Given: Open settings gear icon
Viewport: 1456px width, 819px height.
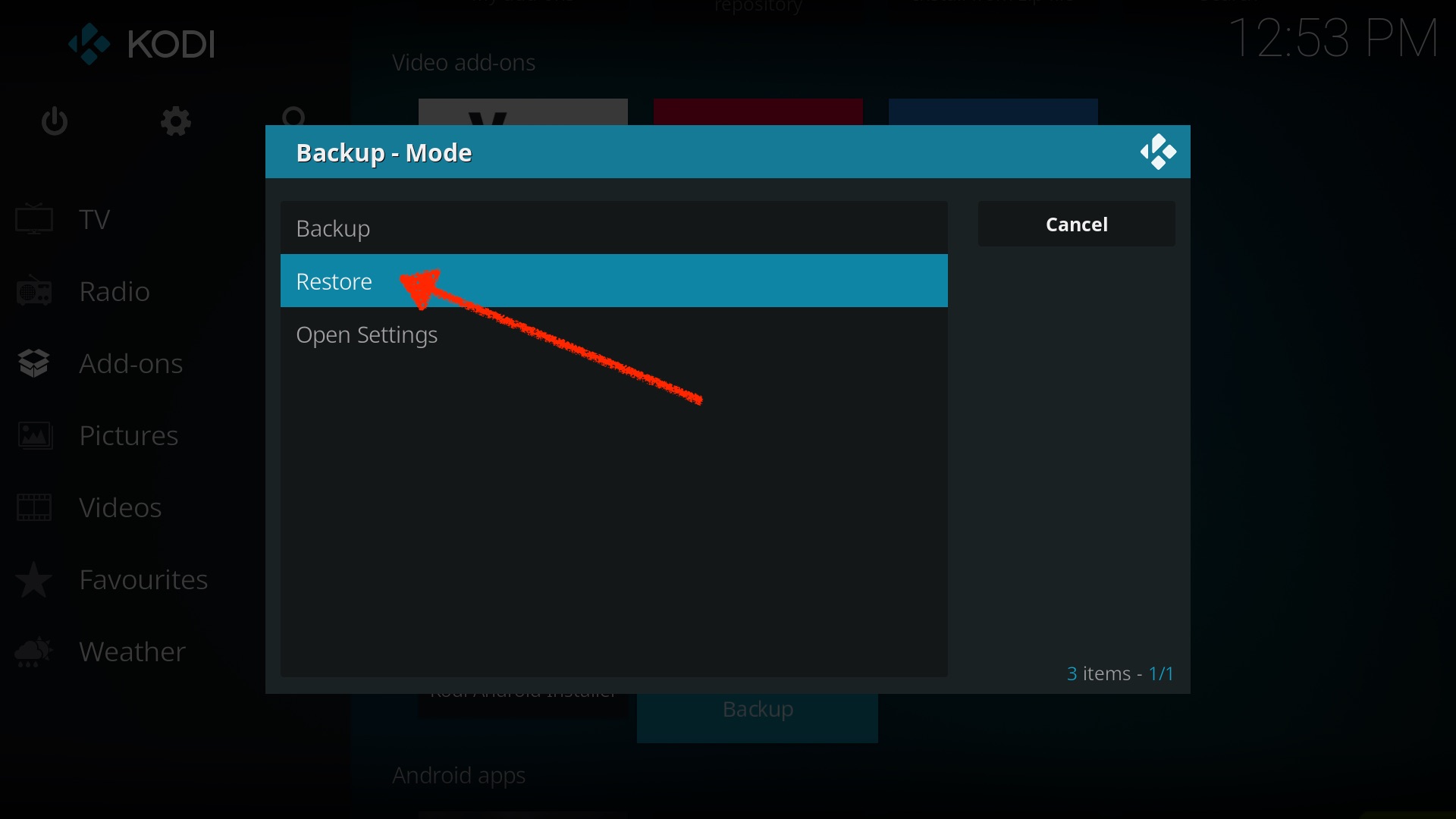Looking at the screenshot, I should 176,121.
